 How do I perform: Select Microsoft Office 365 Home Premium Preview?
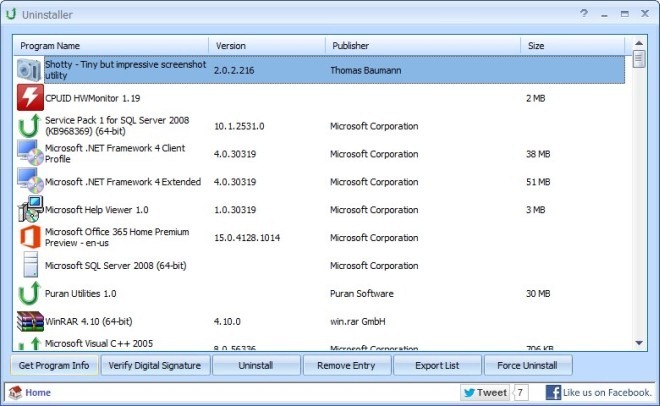click(117, 237)
